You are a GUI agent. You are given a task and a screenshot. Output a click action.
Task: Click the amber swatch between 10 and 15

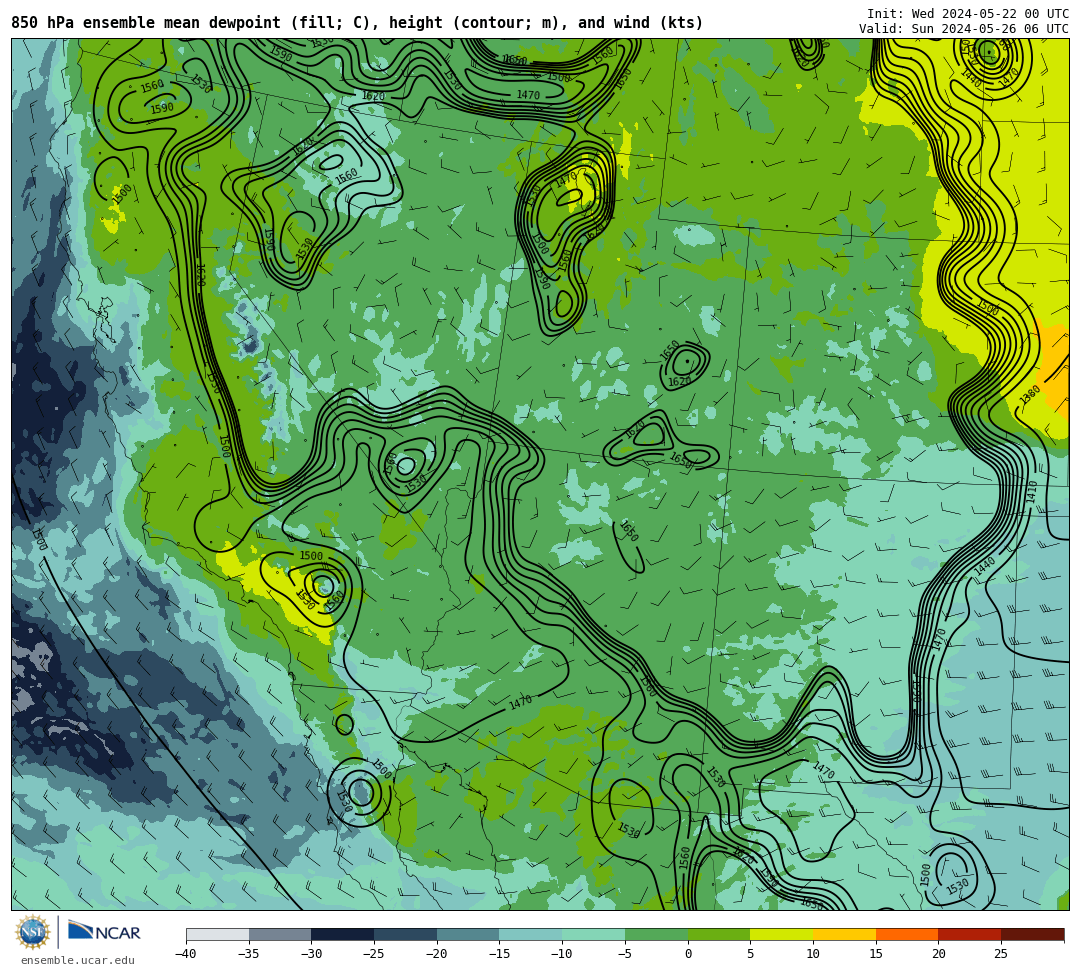(844, 934)
